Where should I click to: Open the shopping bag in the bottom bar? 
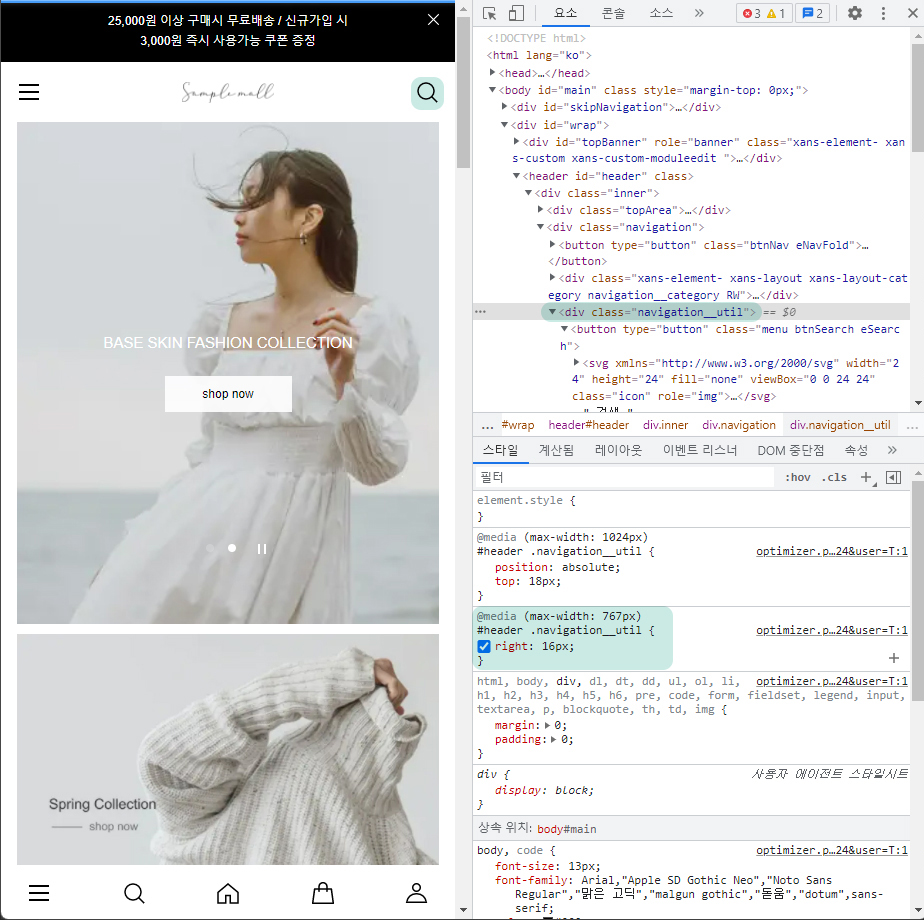pyautogui.click(x=322, y=893)
